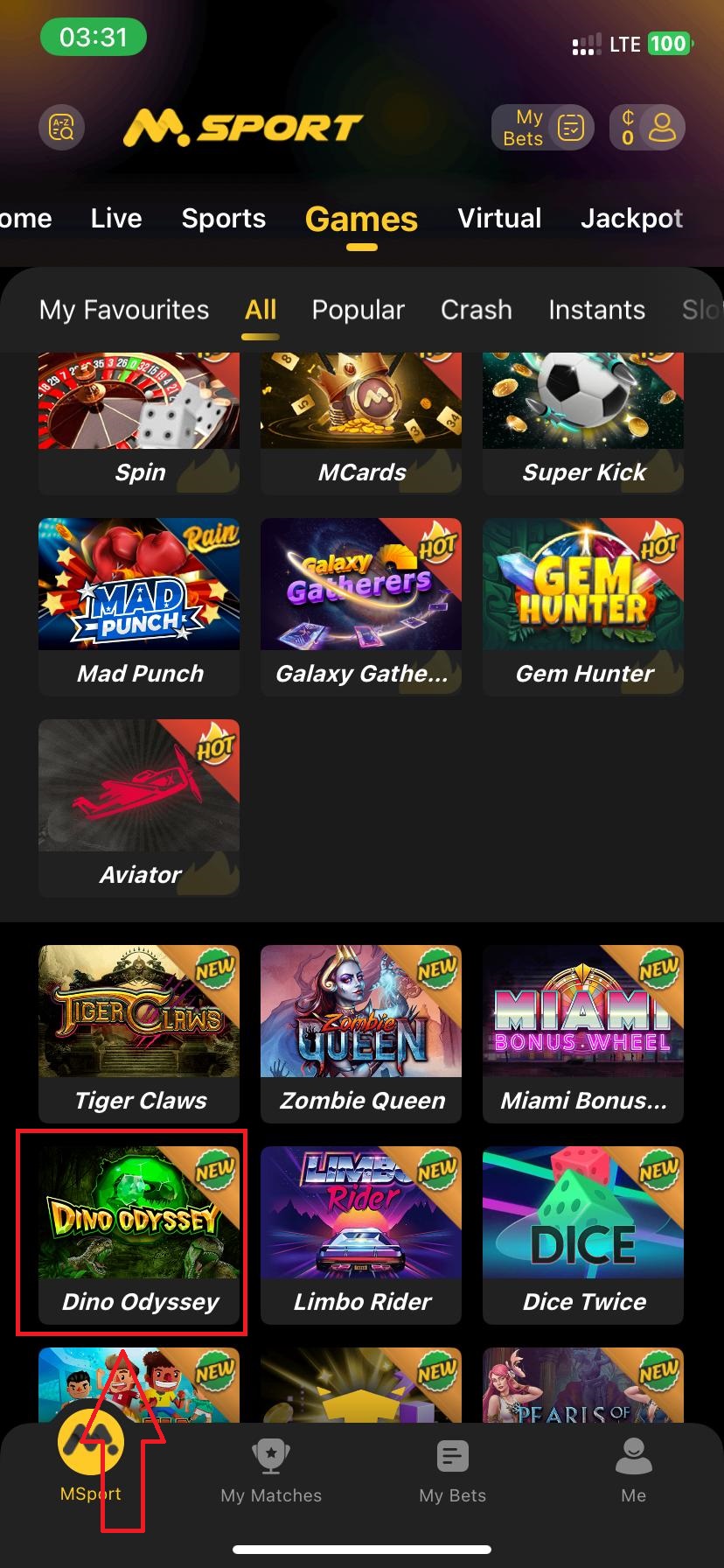Open the Gem Hunter game
The width and height of the screenshot is (724, 1568).
pos(583,606)
